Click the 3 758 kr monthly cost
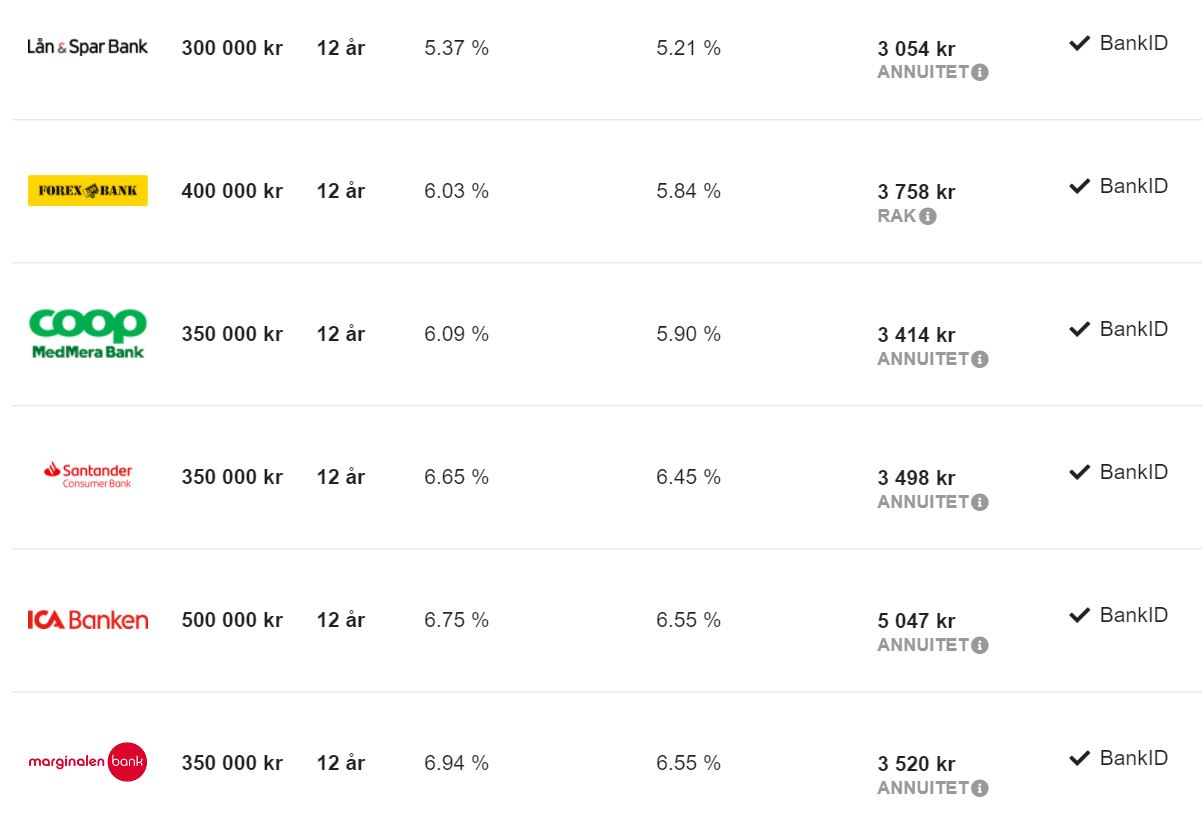 click(x=916, y=192)
